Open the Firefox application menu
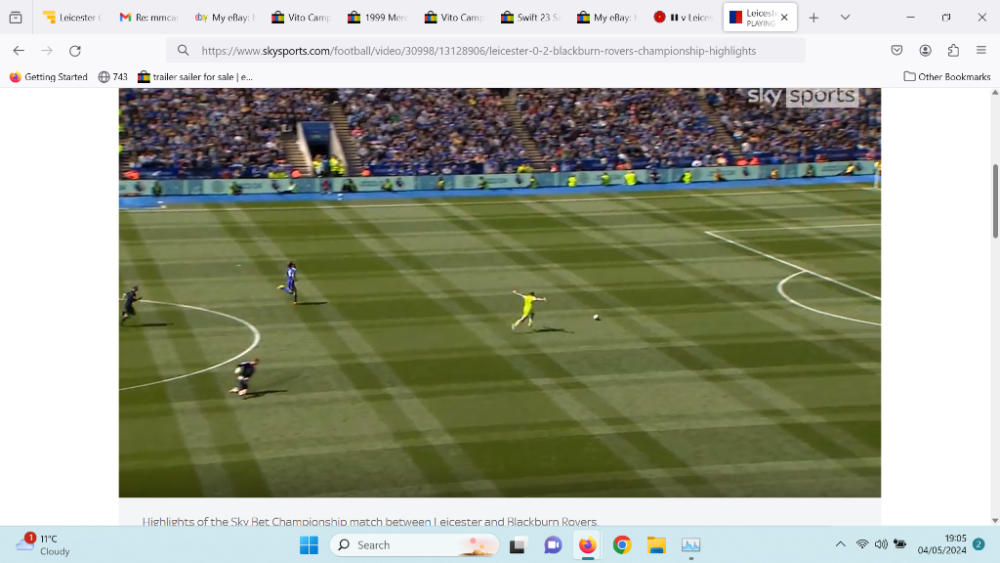The image size is (1000, 563). [981, 50]
